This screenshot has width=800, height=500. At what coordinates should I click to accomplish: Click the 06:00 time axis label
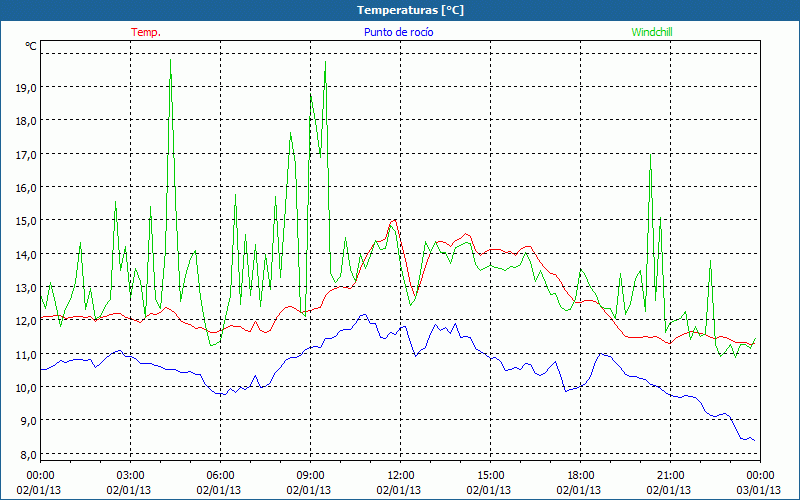[x=220, y=476]
